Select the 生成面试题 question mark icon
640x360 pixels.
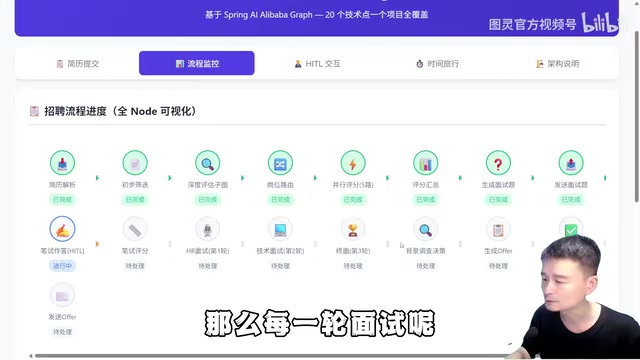tap(498, 163)
